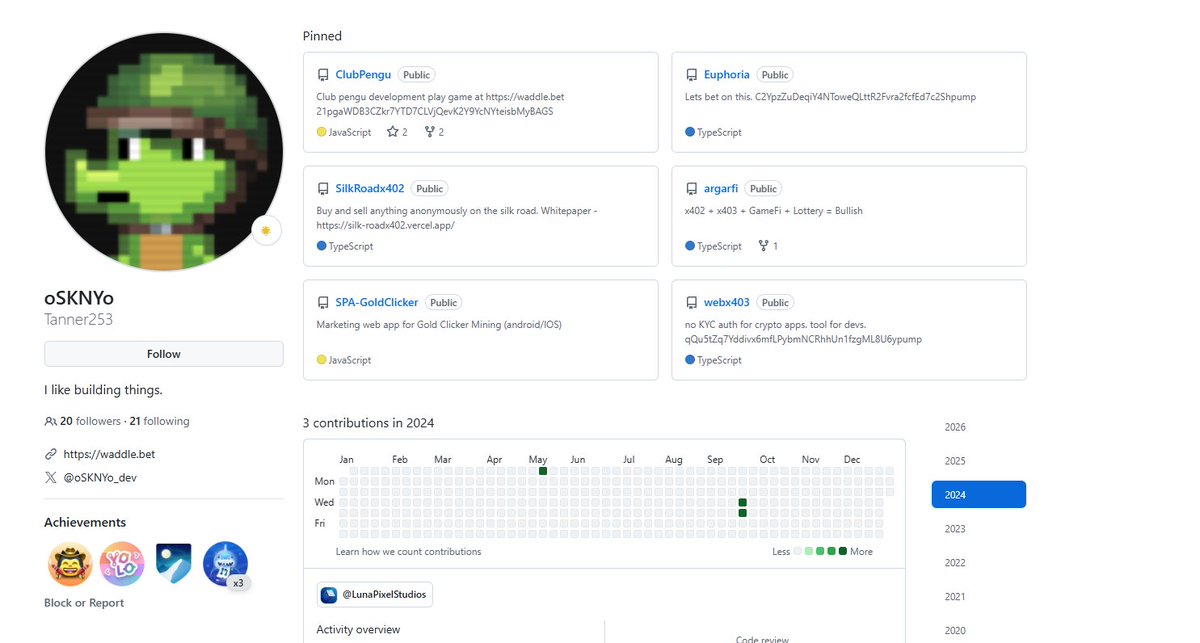Click the Public badge on ClubPengu
The image size is (1200, 643).
(416, 75)
